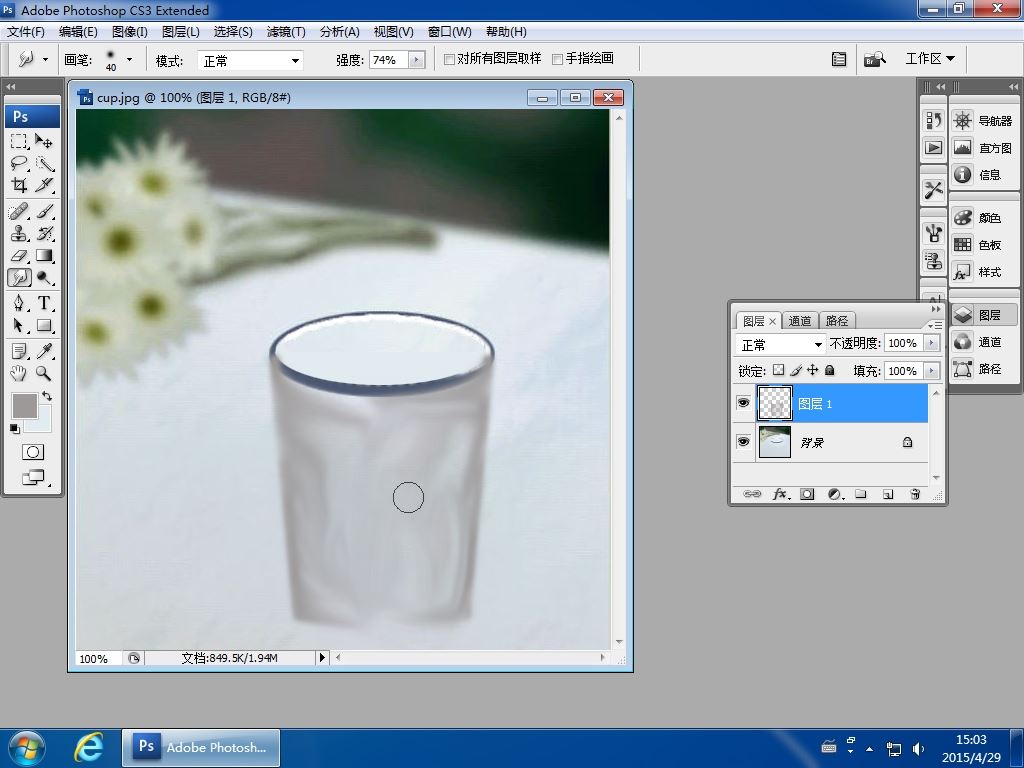Select the Eraser tool
The height and width of the screenshot is (768, 1024).
[19, 256]
